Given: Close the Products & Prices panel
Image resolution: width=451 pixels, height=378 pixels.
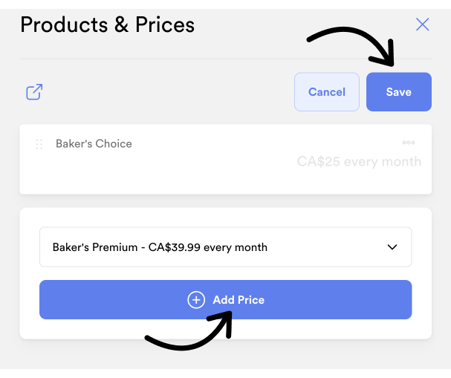Looking at the screenshot, I should (422, 24).
